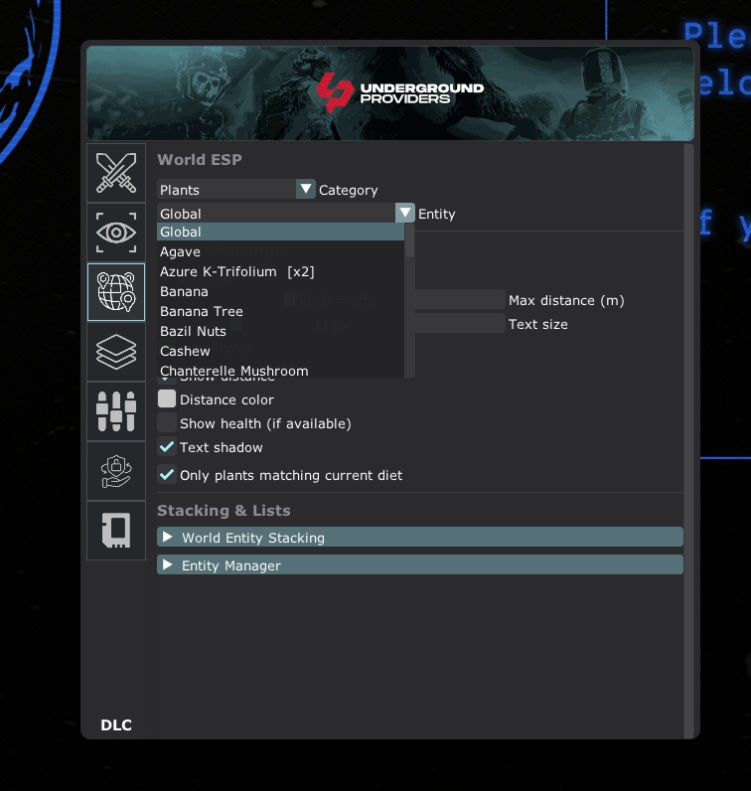This screenshot has width=751, height=791.
Task: Collapse the Entity dropdown arrow
Action: (405, 213)
